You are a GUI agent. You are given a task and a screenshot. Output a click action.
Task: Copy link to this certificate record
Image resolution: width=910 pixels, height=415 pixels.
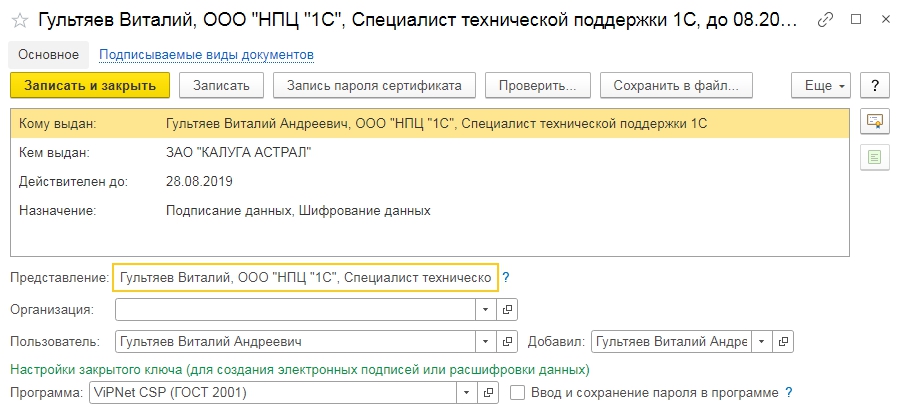825,20
